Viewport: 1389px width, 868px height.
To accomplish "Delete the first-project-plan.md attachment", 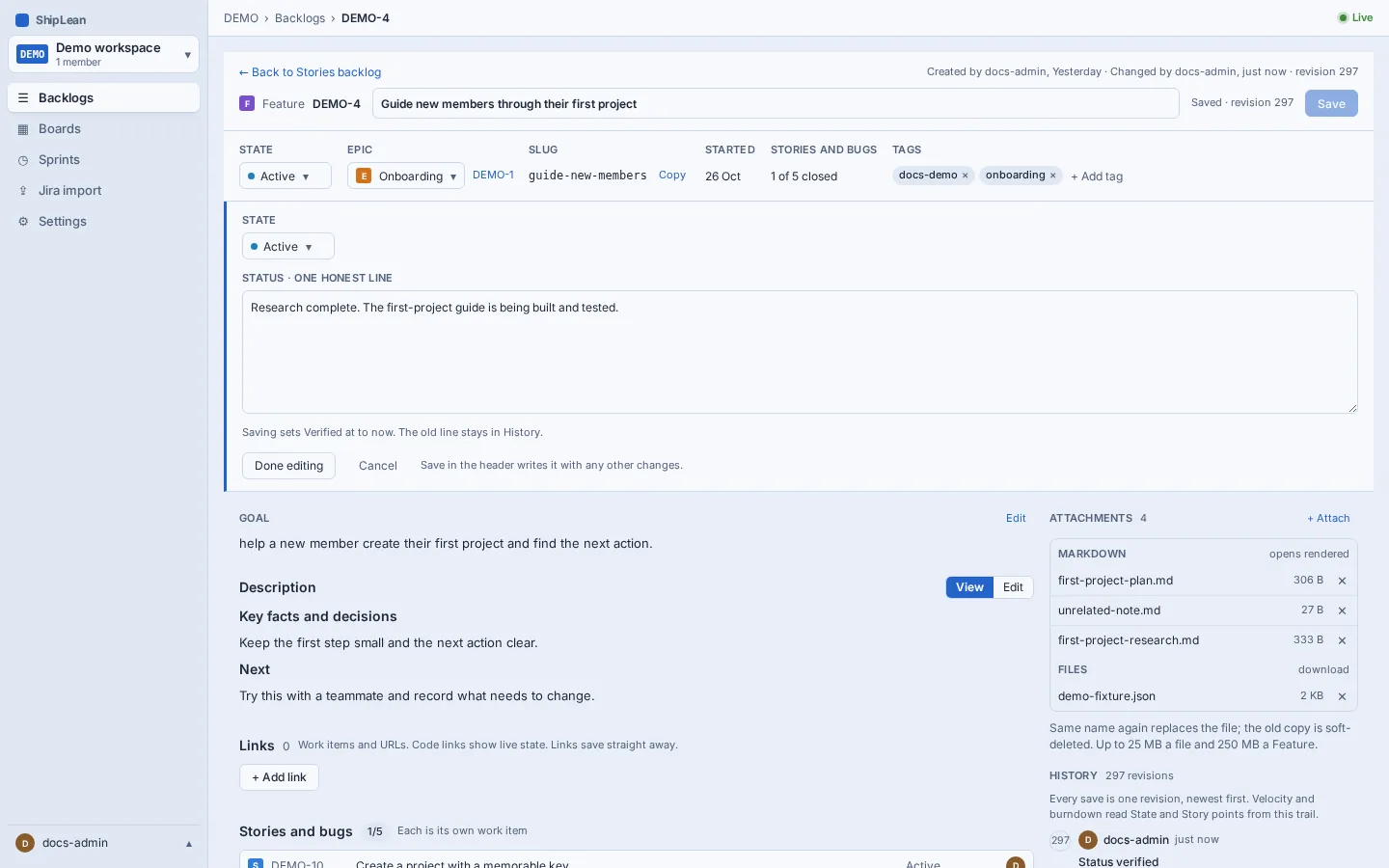I will 1342,581.
